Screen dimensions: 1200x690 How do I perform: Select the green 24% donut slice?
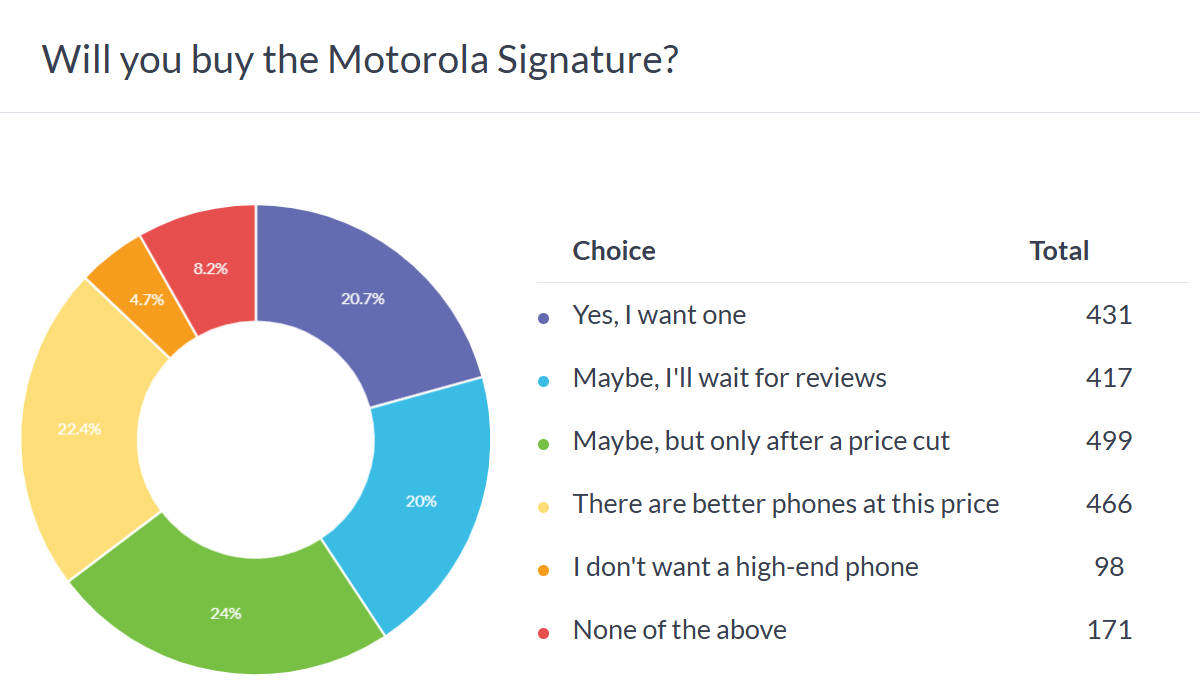[x=226, y=612]
